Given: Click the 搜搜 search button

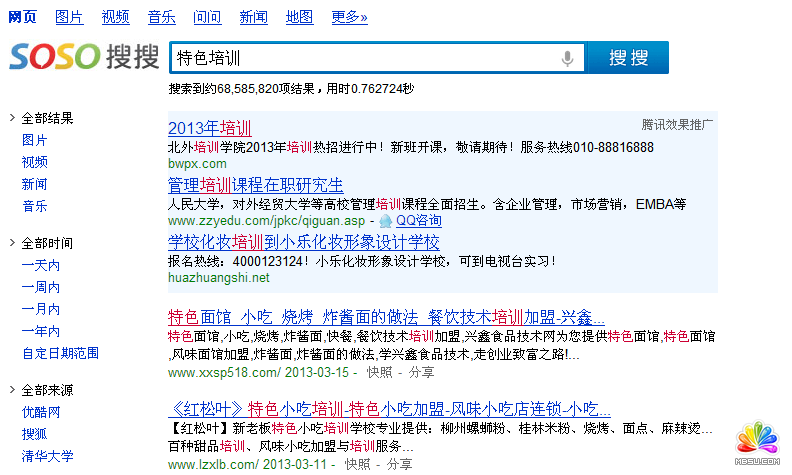Looking at the screenshot, I should point(628,58).
